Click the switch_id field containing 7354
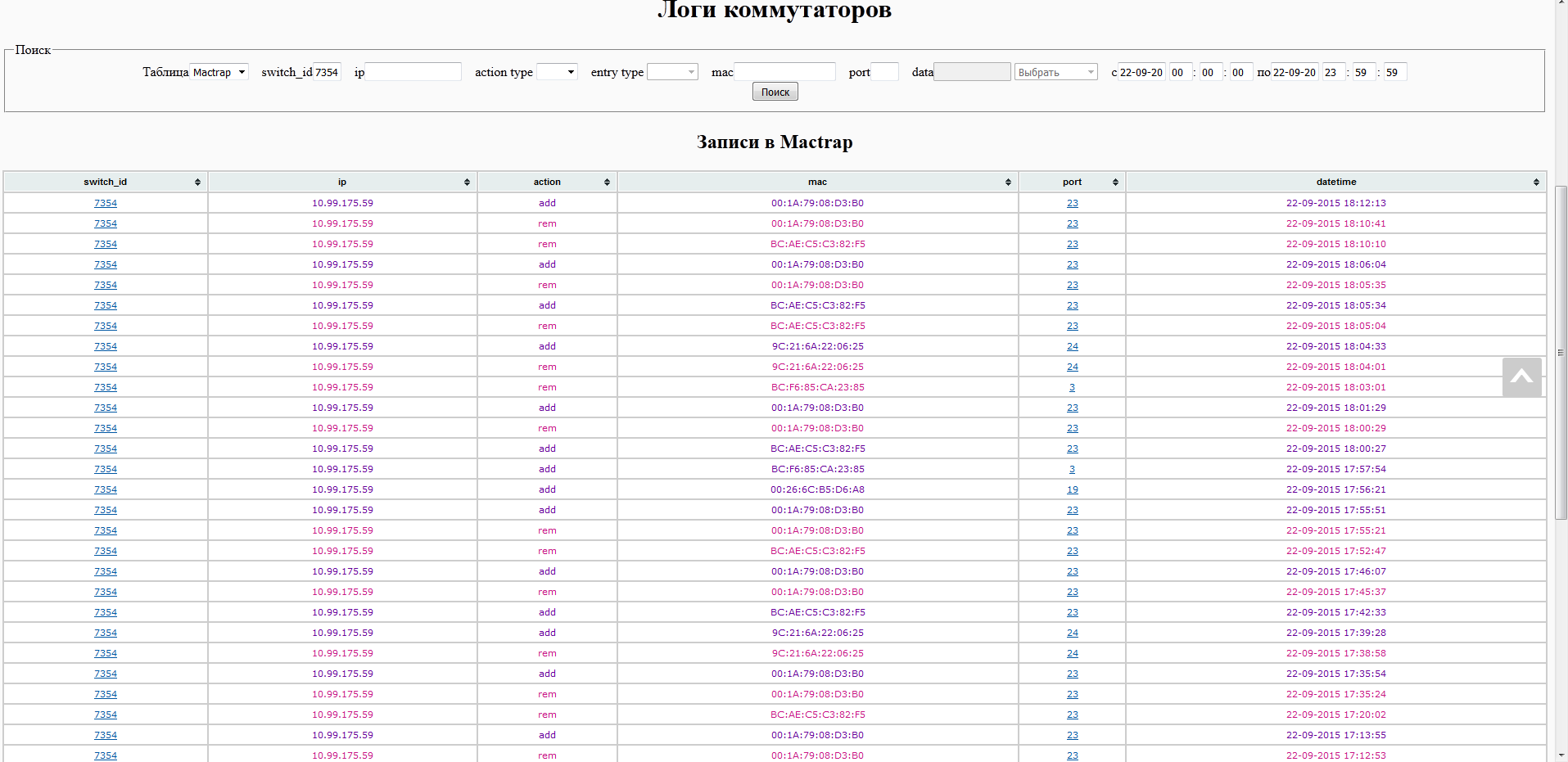 327,72
